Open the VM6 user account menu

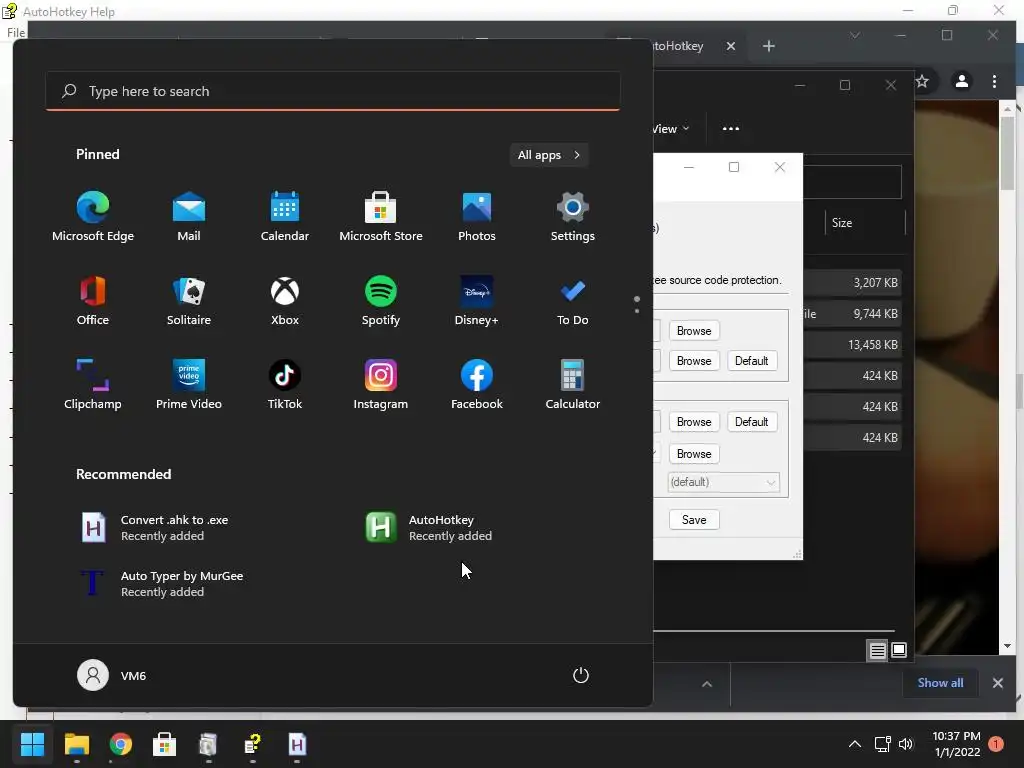click(x=112, y=675)
